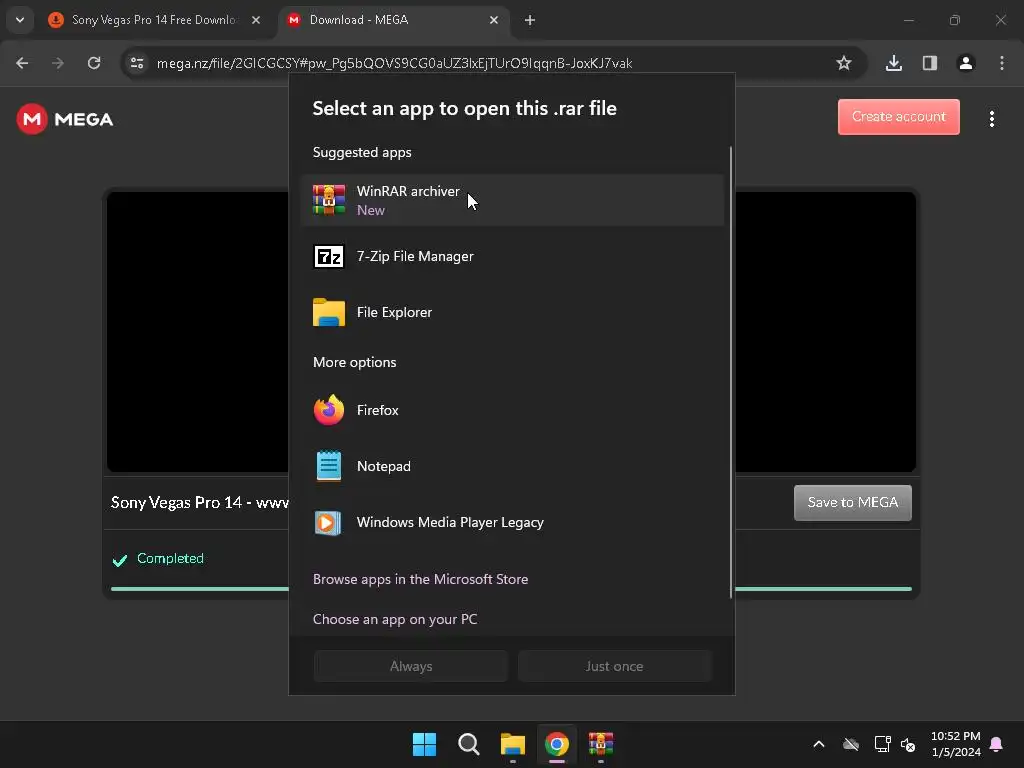1024x768 pixels.
Task: Select Windows Media Player Legacy
Action: [513, 522]
